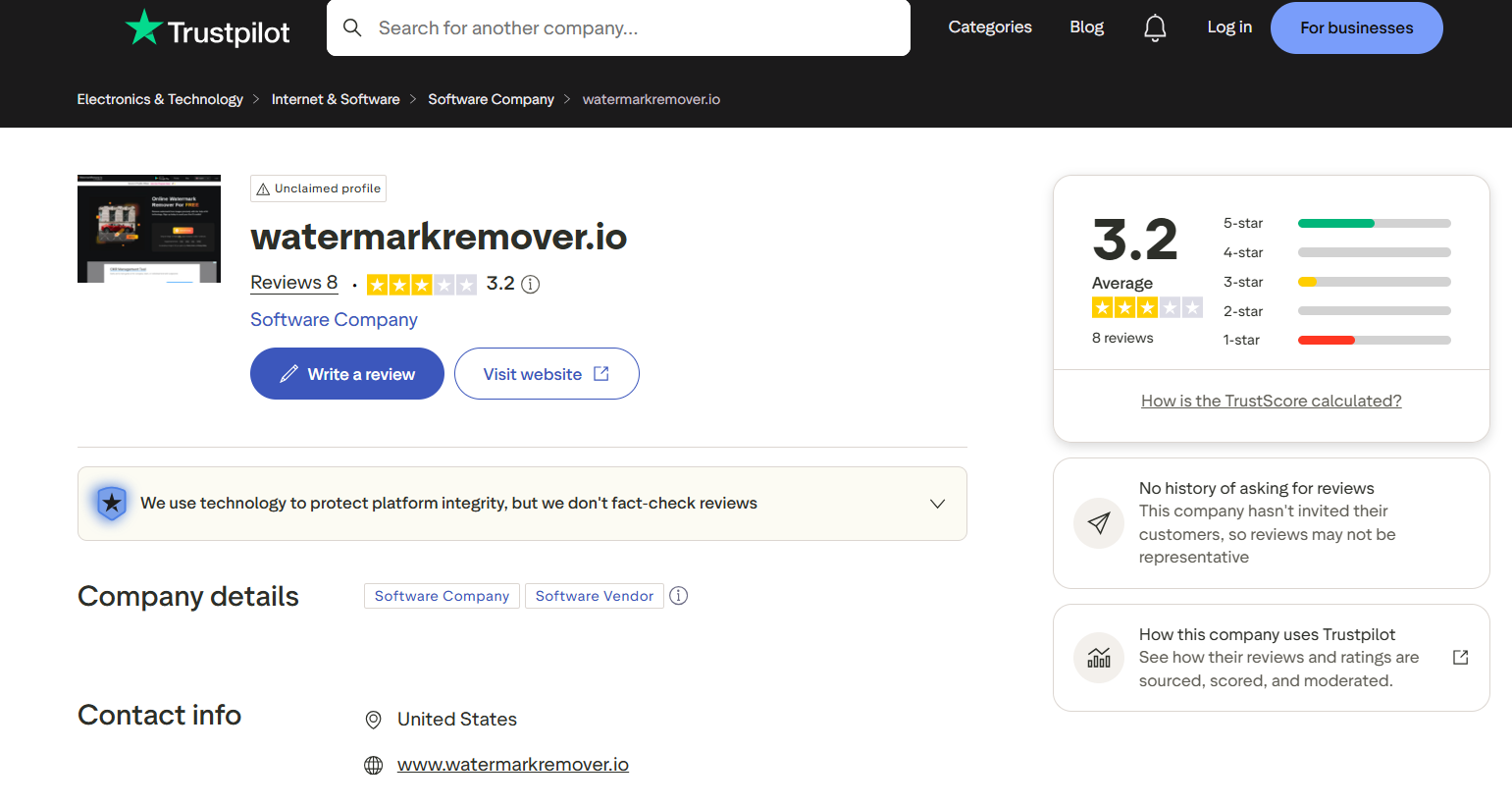Click Log in
Viewport: 1512px width, 806px height.
1229,27
